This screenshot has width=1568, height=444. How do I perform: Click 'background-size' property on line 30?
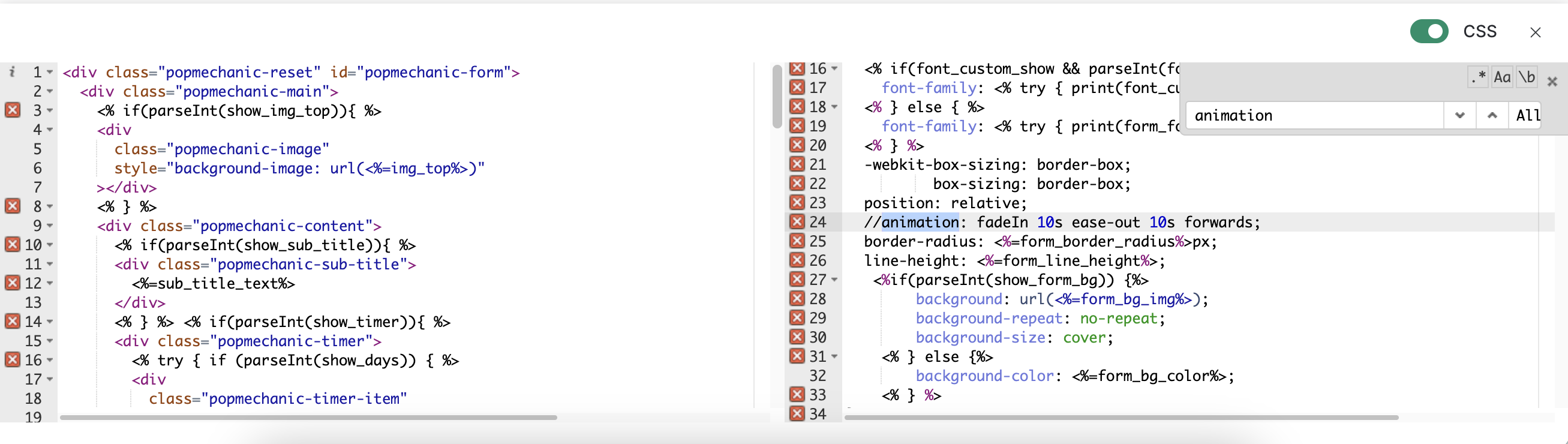(x=981, y=337)
